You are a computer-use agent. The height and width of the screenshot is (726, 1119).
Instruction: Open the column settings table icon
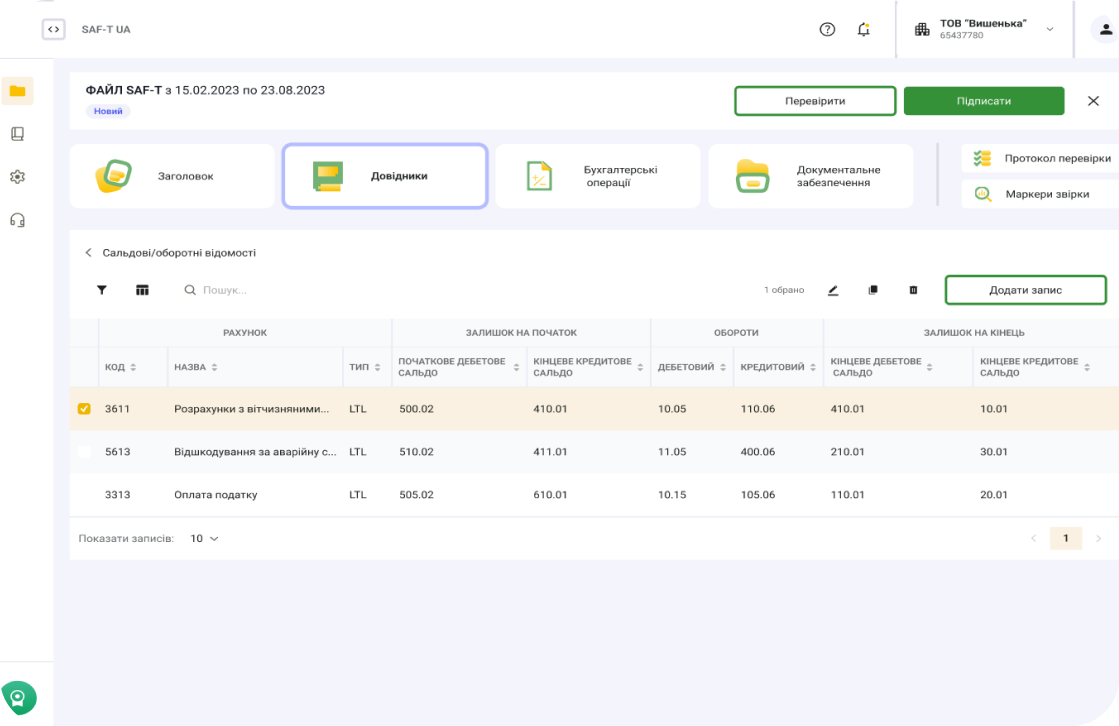click(142, 290)
